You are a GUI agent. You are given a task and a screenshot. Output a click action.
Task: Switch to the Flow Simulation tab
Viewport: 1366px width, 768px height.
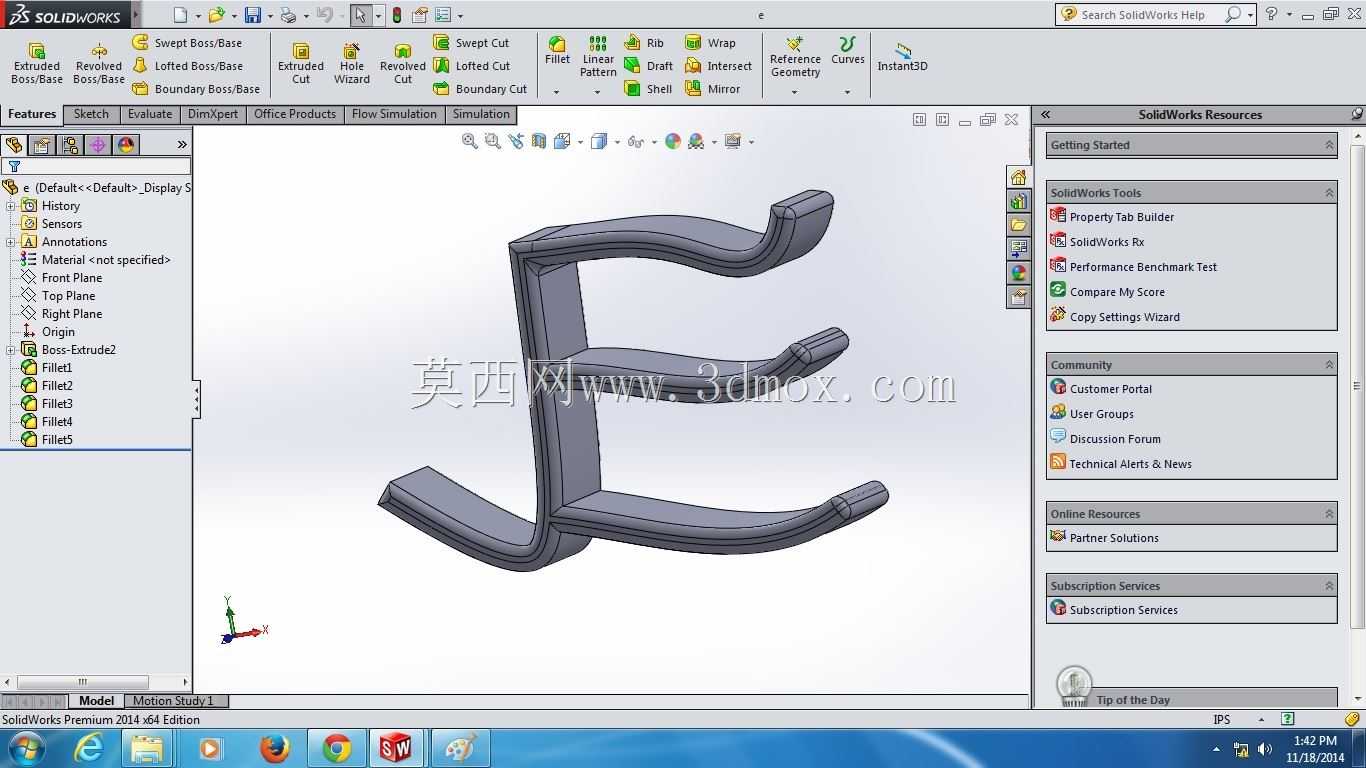394,114
